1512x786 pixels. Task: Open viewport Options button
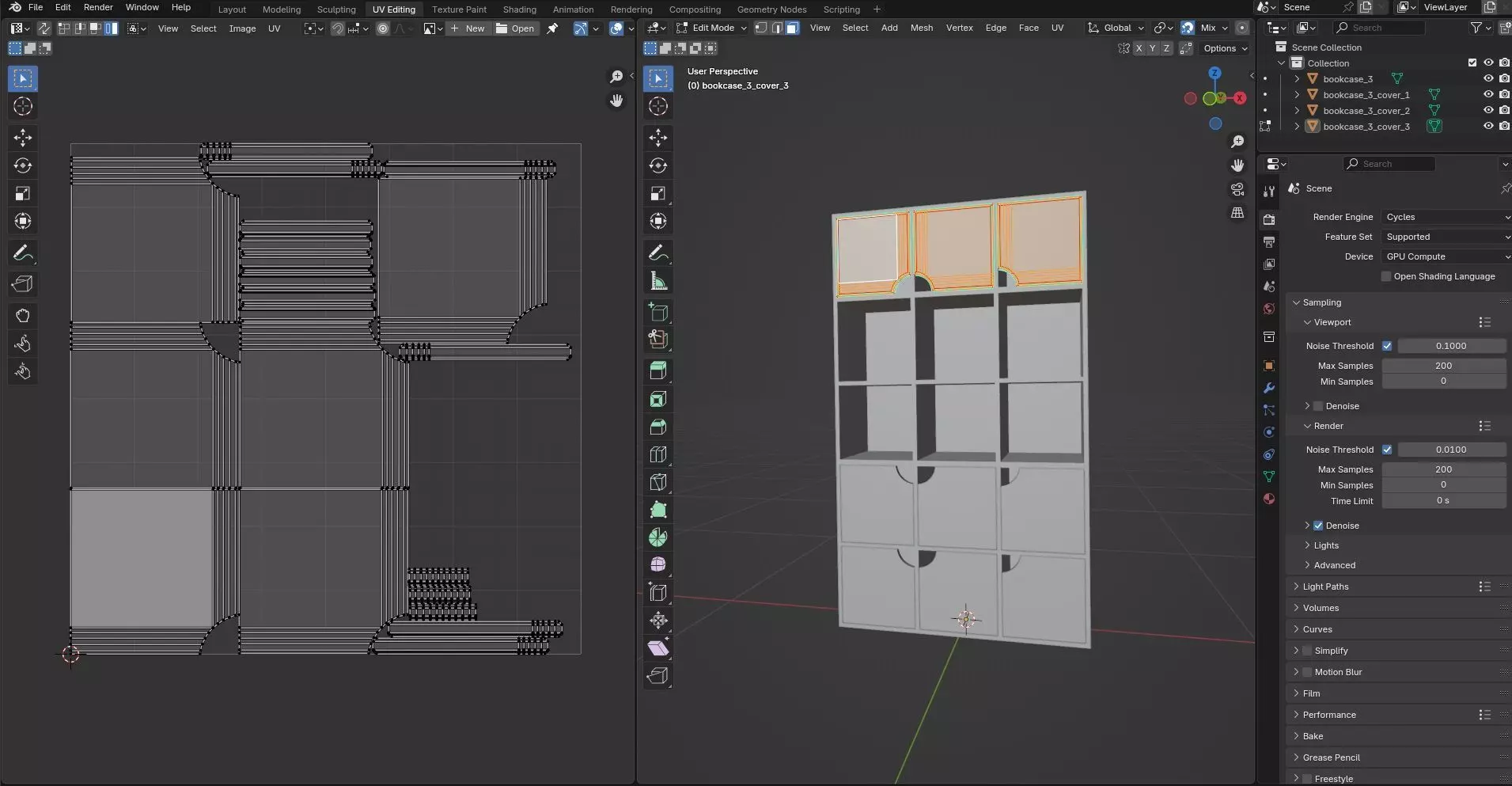click(1225, 48)
